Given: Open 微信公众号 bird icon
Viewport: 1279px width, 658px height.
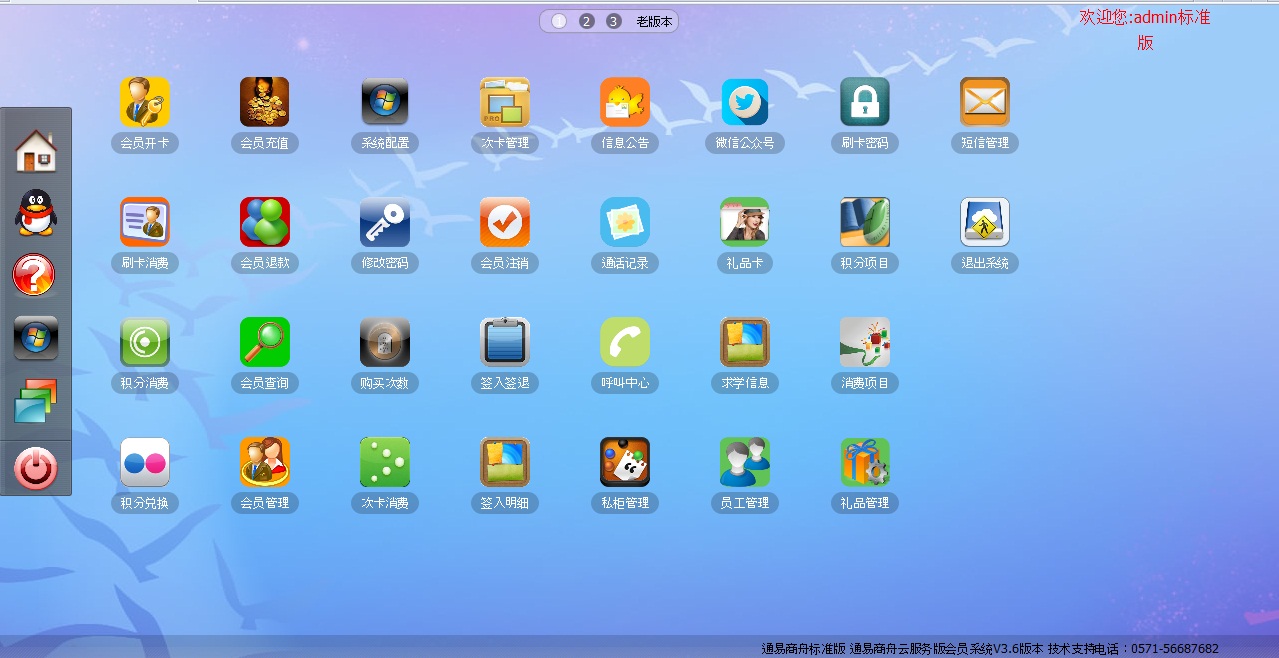Looking at the screenshot, I should tap(745, 102).
